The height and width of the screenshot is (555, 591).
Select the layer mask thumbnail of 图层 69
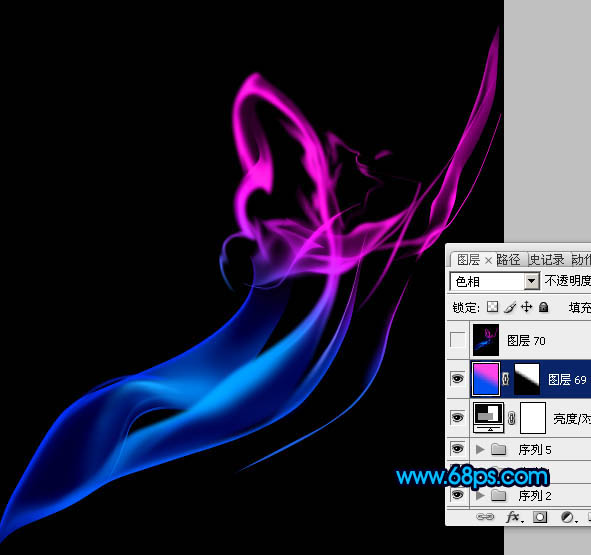[527, 379]
